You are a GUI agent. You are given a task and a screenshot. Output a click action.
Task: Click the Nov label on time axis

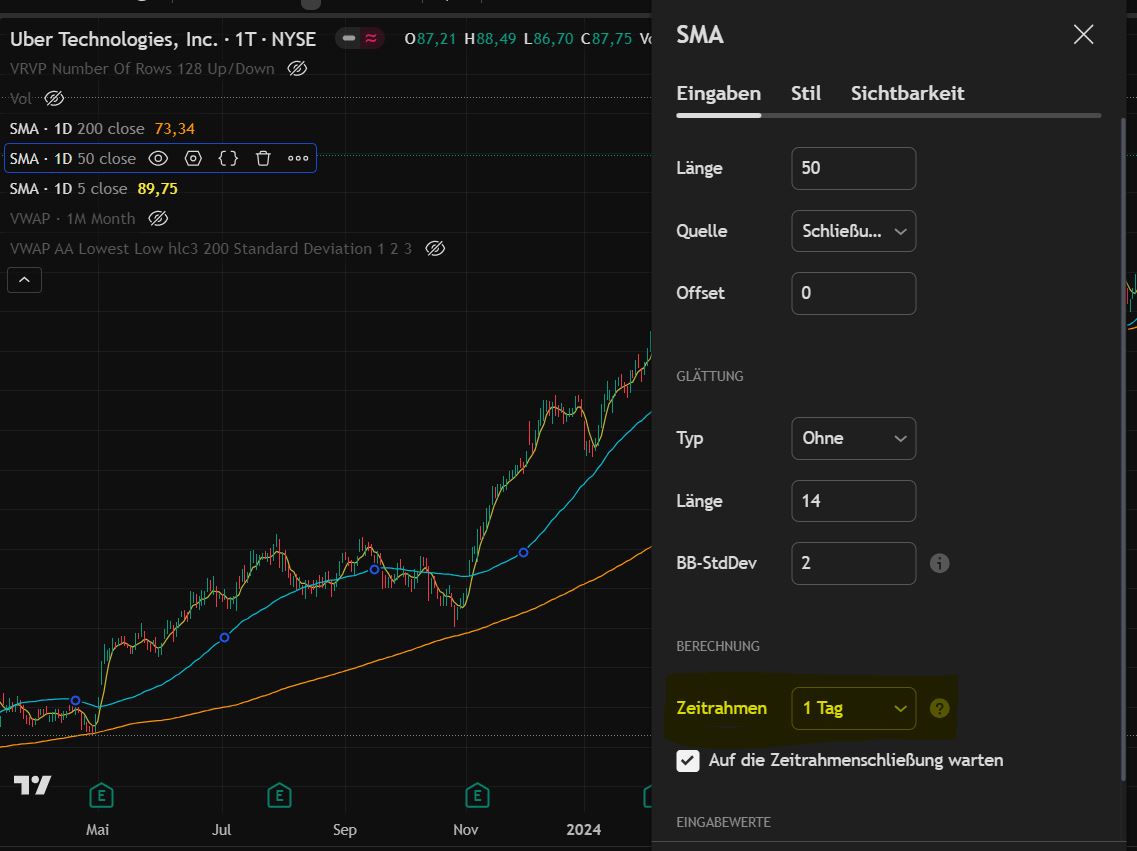point(466,829)
